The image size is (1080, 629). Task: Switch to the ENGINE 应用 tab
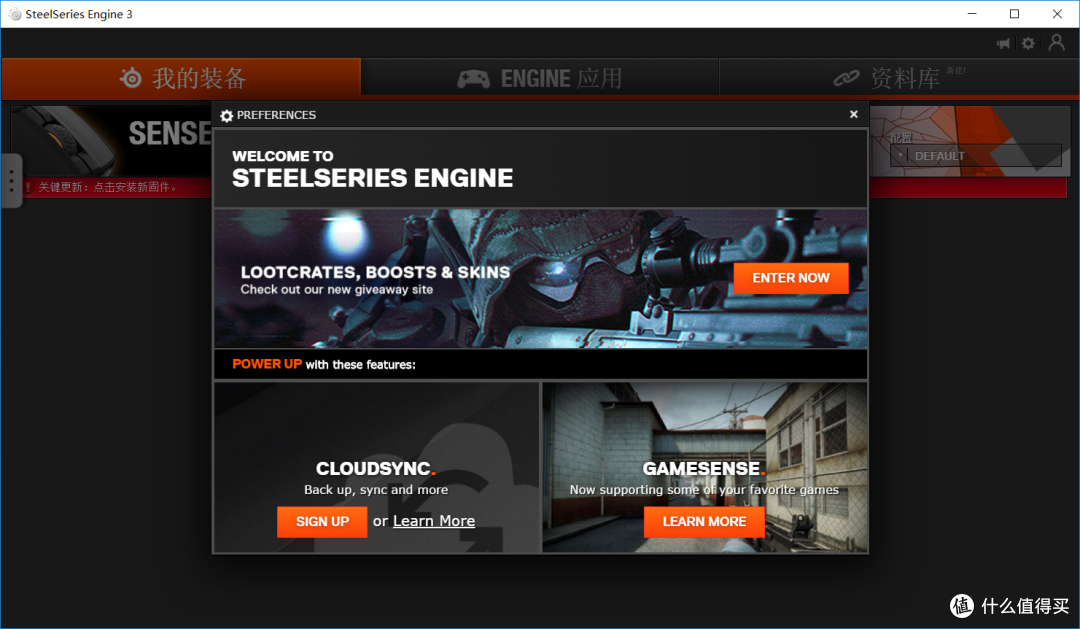[x=540, y=78]
